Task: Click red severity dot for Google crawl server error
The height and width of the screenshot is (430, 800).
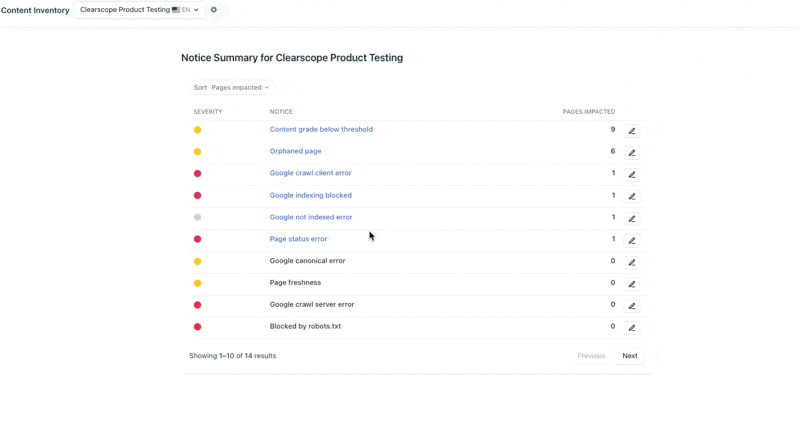Action: tap(197, 305)
